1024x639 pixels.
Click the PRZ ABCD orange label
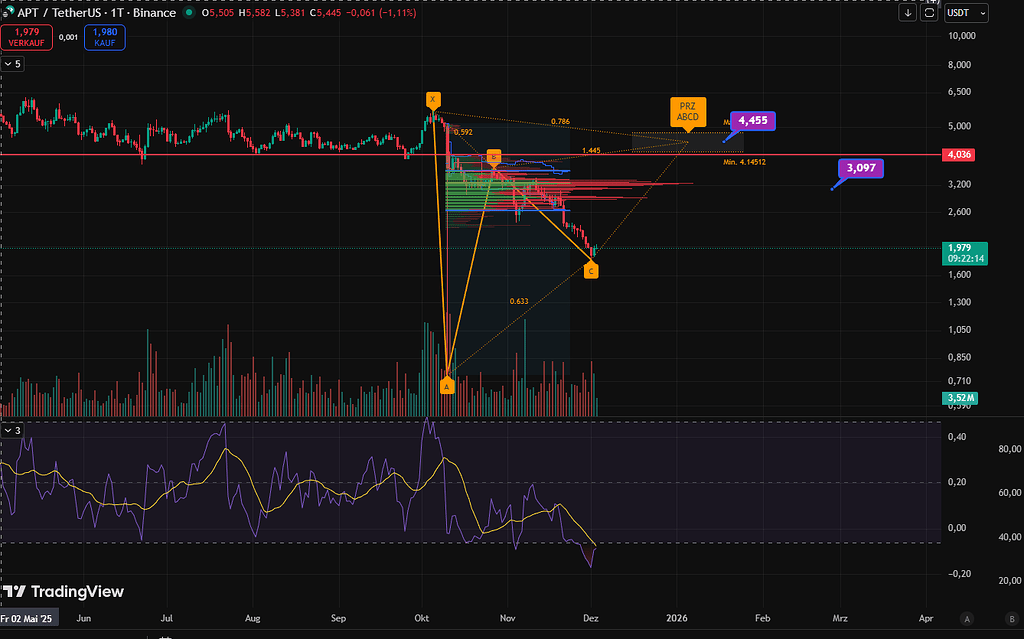click(688, 110)
